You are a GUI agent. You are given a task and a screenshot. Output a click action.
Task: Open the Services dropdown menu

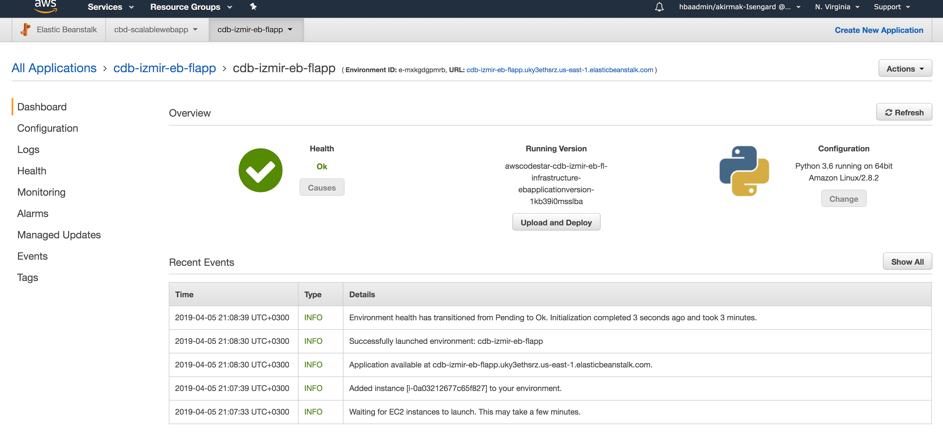click(x=111, y=7)
